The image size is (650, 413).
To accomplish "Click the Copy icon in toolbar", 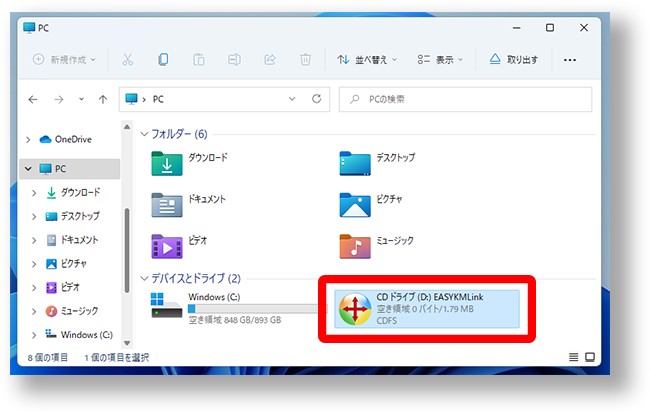I will click(x=163, y=60).
